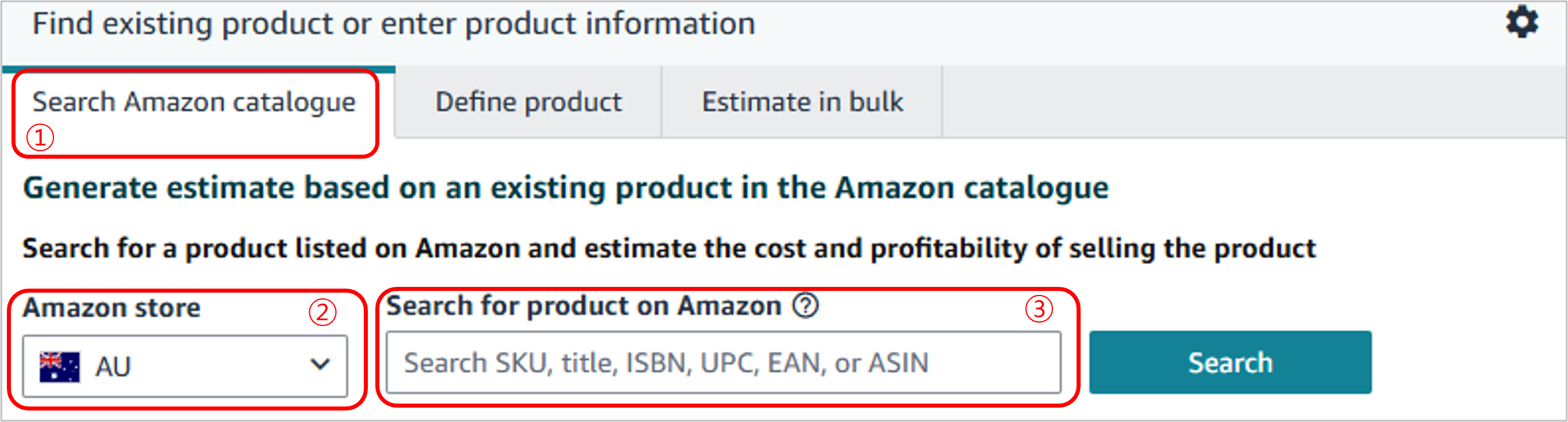
Task: Click the circled number 3 annotation
Action: click(x=1039, y=308)
